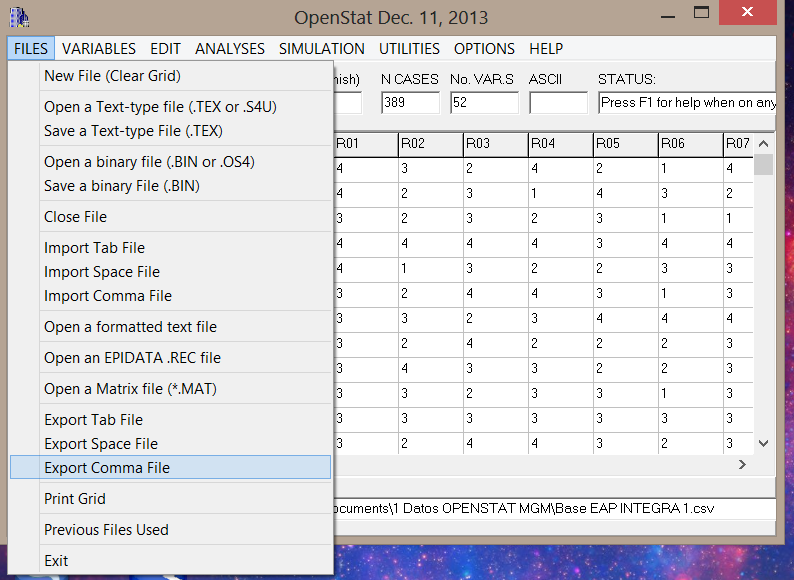Close the OpenStat window
Viewport: 794px width, 580px height.
(x=747, y=12)
